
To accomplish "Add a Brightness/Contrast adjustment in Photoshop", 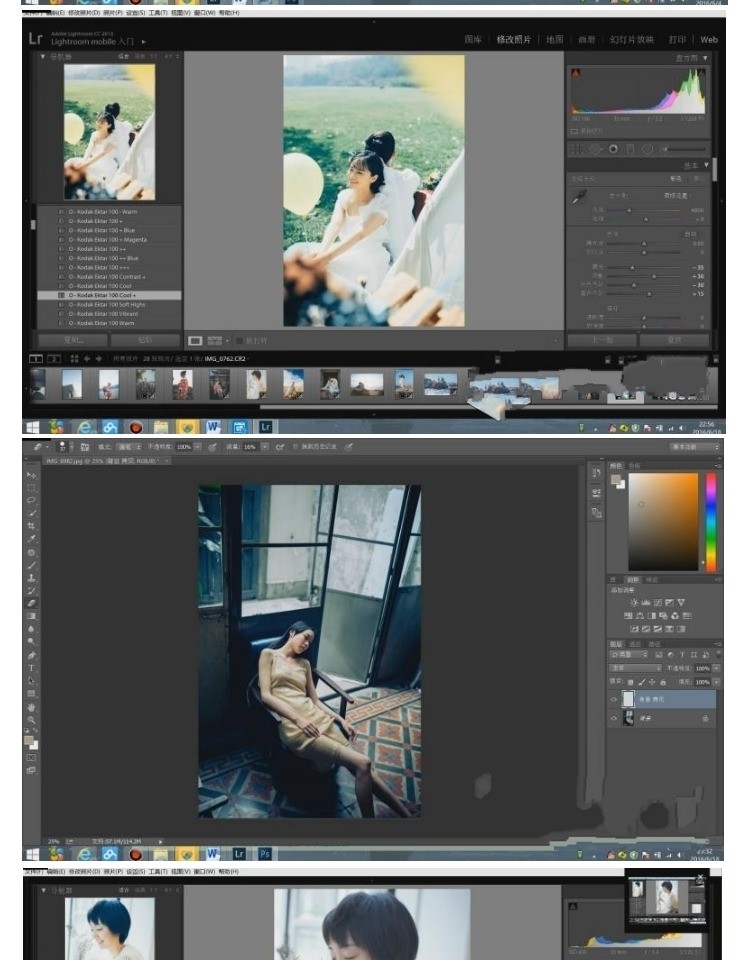I will (634, 602).
